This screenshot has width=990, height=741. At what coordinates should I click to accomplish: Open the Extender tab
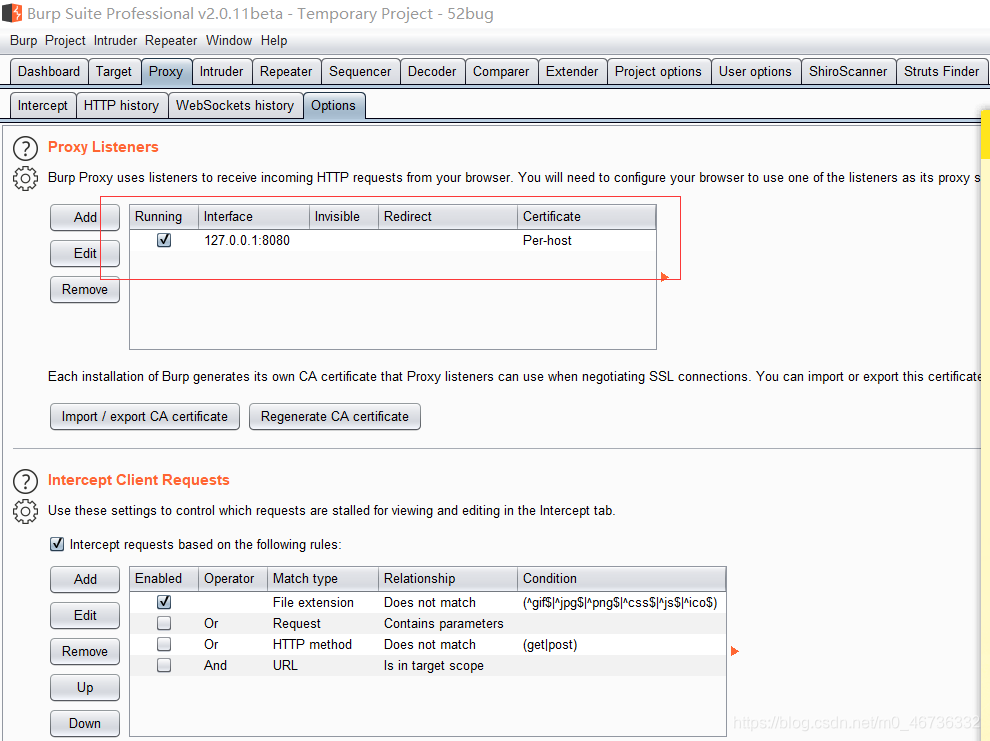pos(572,71)
